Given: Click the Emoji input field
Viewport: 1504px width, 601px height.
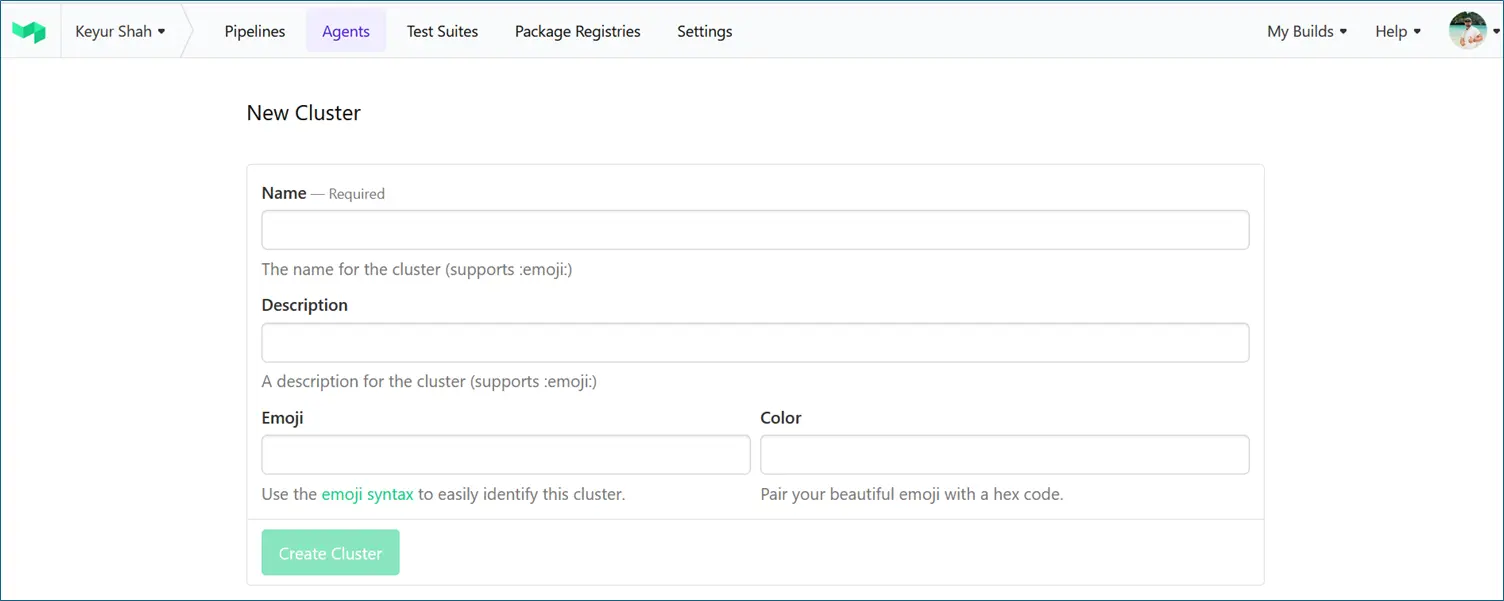Looking at the screenshot, I should click(505, 454).
